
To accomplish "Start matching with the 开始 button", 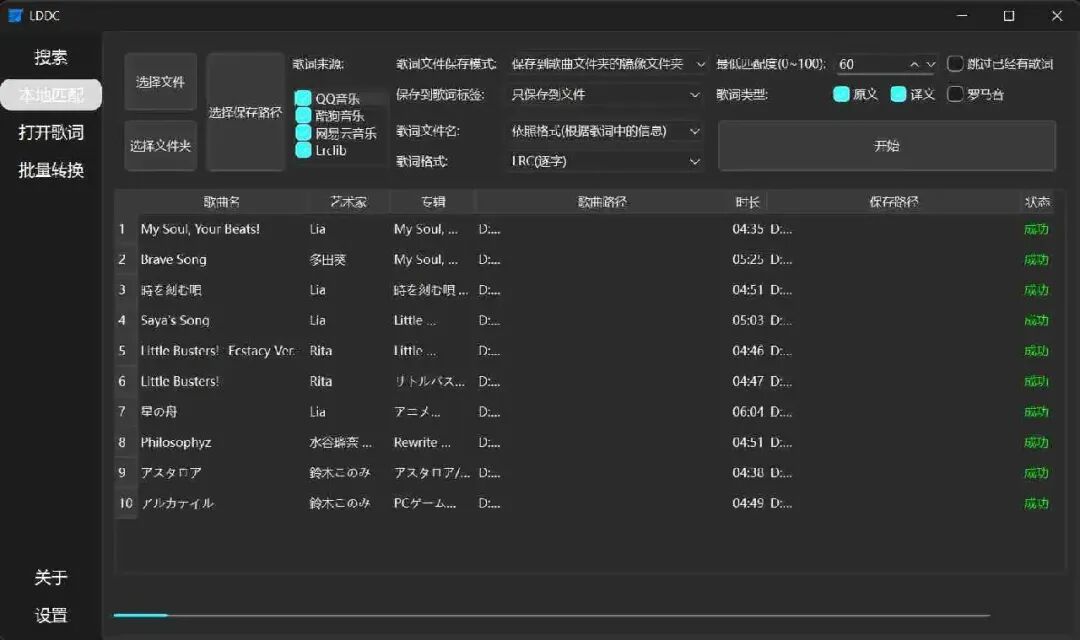I will click(886, 146).
